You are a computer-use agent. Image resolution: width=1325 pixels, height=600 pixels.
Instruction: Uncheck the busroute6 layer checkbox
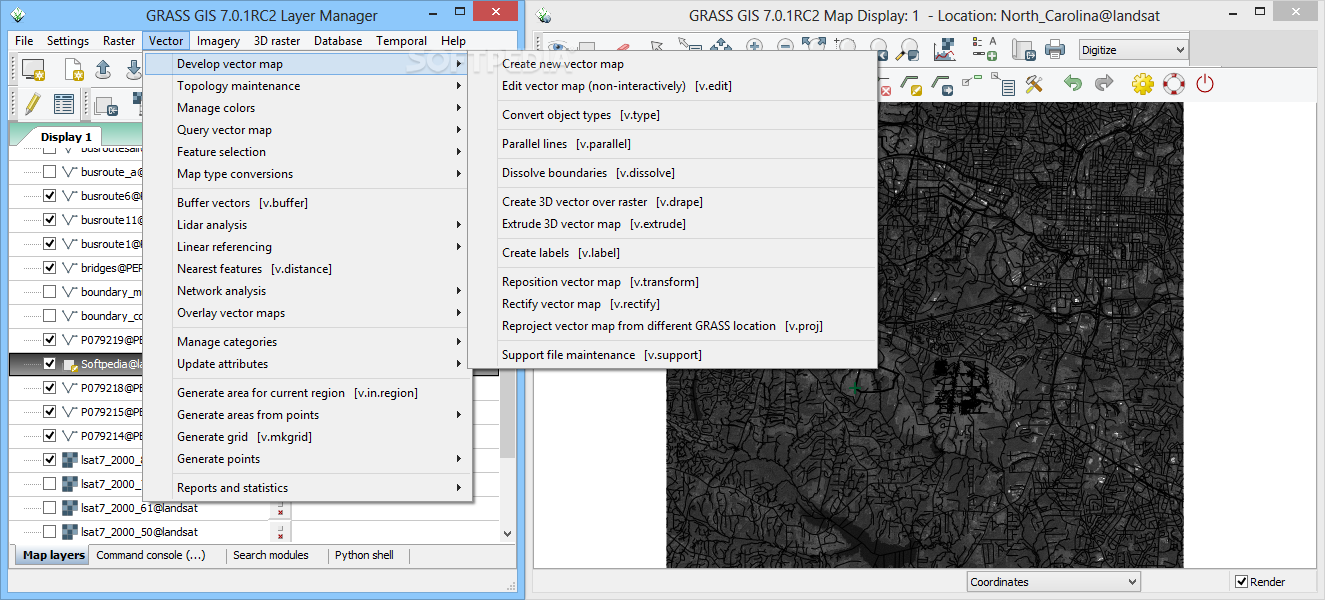49,196
